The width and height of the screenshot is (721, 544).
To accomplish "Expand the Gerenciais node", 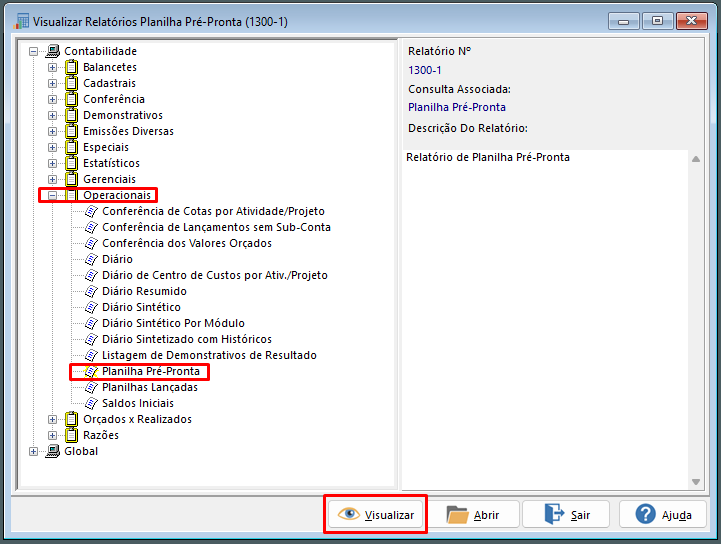I will 52,179.
